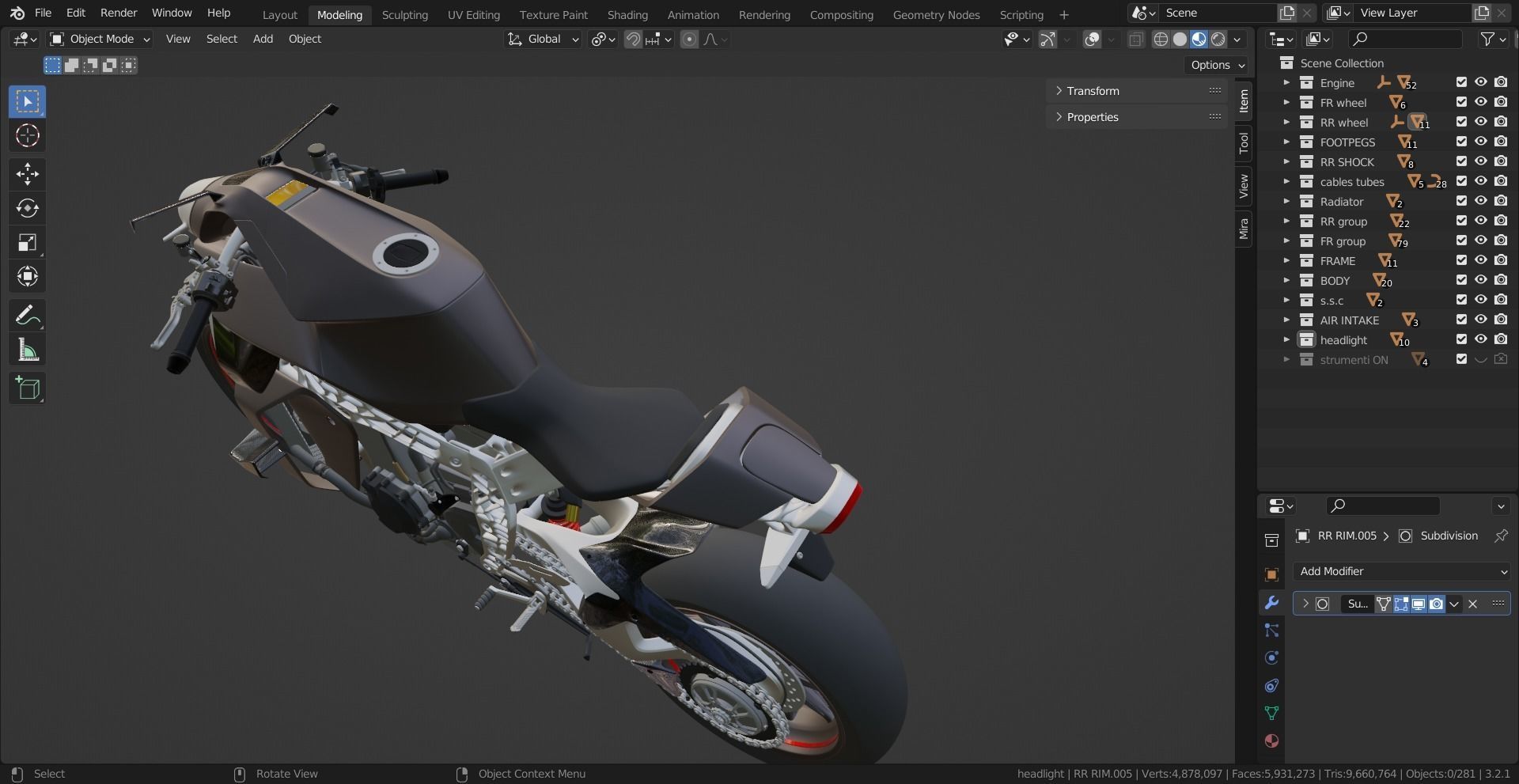Toggle overlays visibility

(1093, 40)
